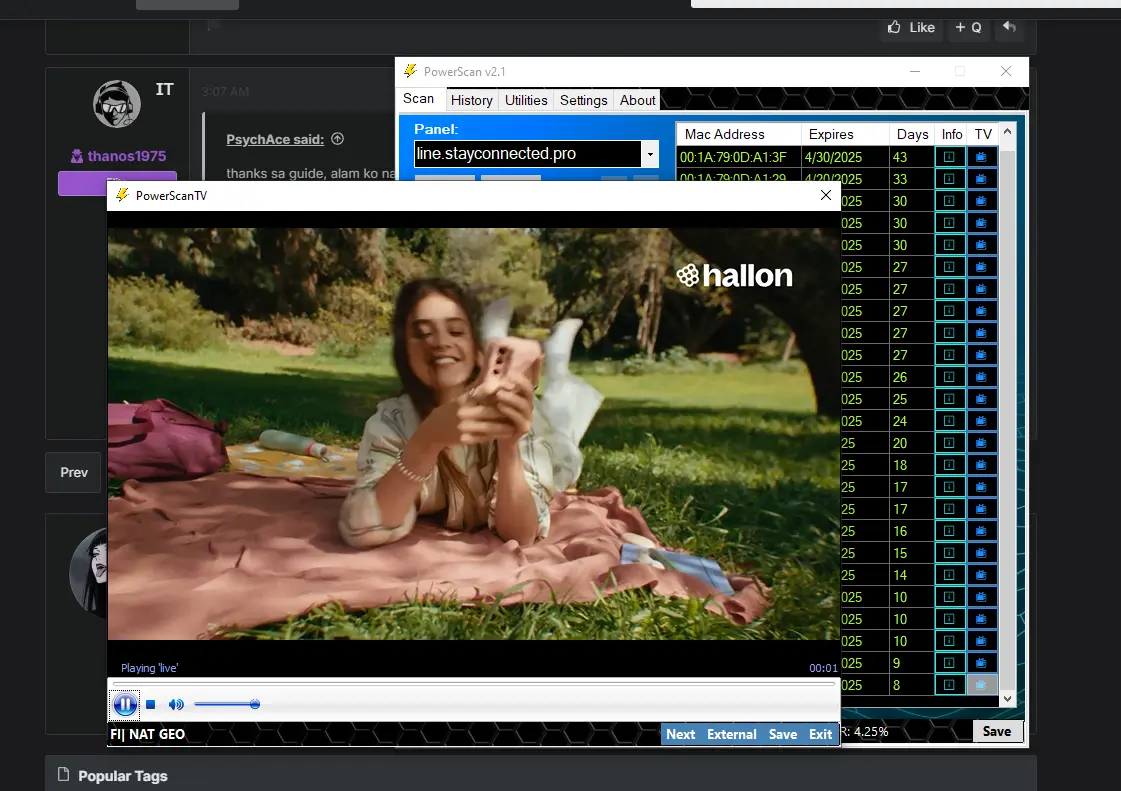The height and width of the screenshot is (791, 1121).
Task: Like the forum post
Action: click(911, 27)
